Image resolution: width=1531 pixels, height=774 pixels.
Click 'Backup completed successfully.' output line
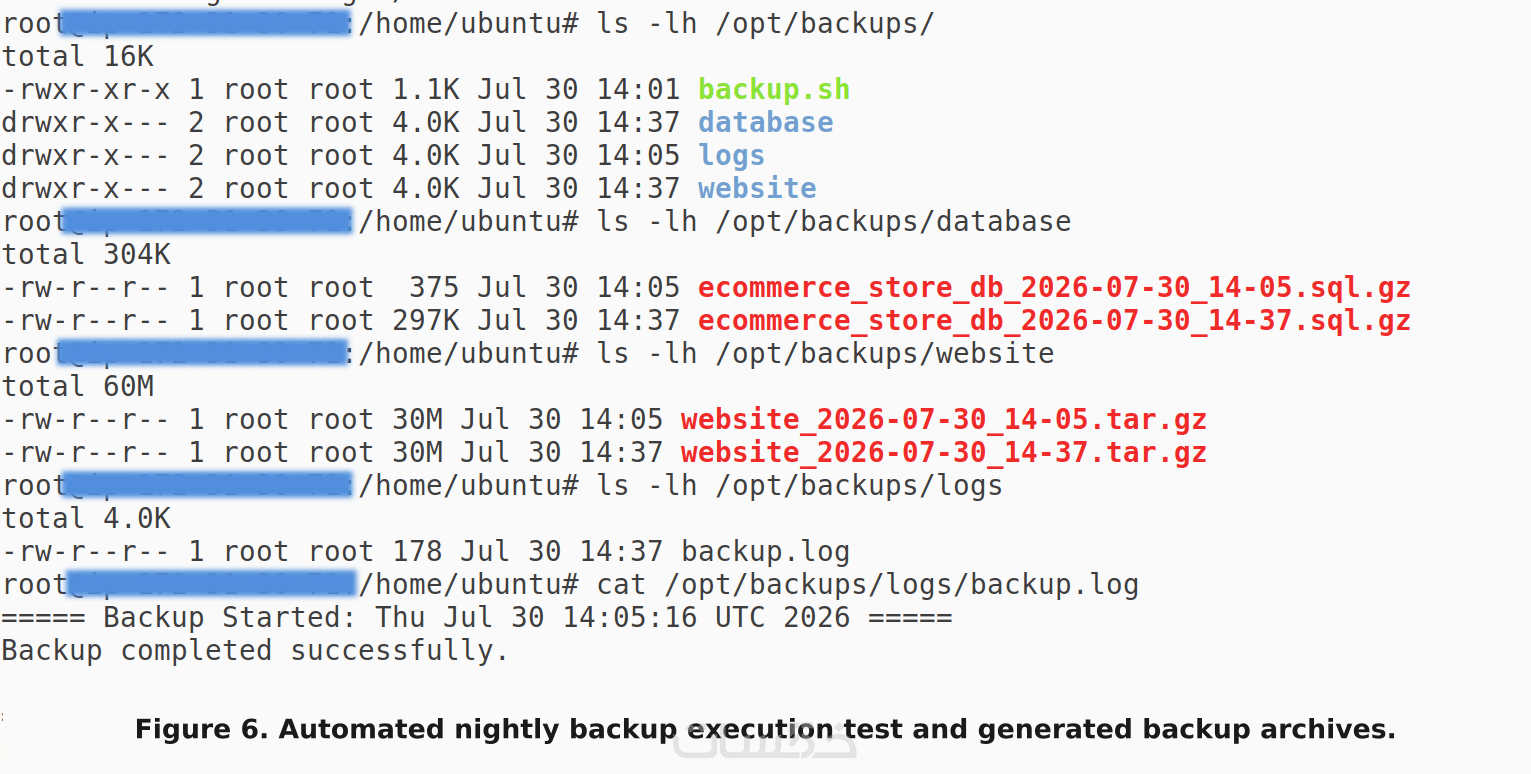[256, 651]
